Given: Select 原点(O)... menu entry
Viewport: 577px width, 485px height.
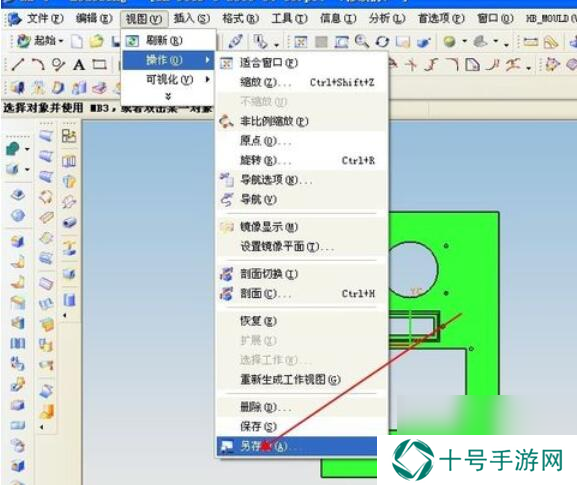Looking at the screenshot, I should tap(301, 141).
